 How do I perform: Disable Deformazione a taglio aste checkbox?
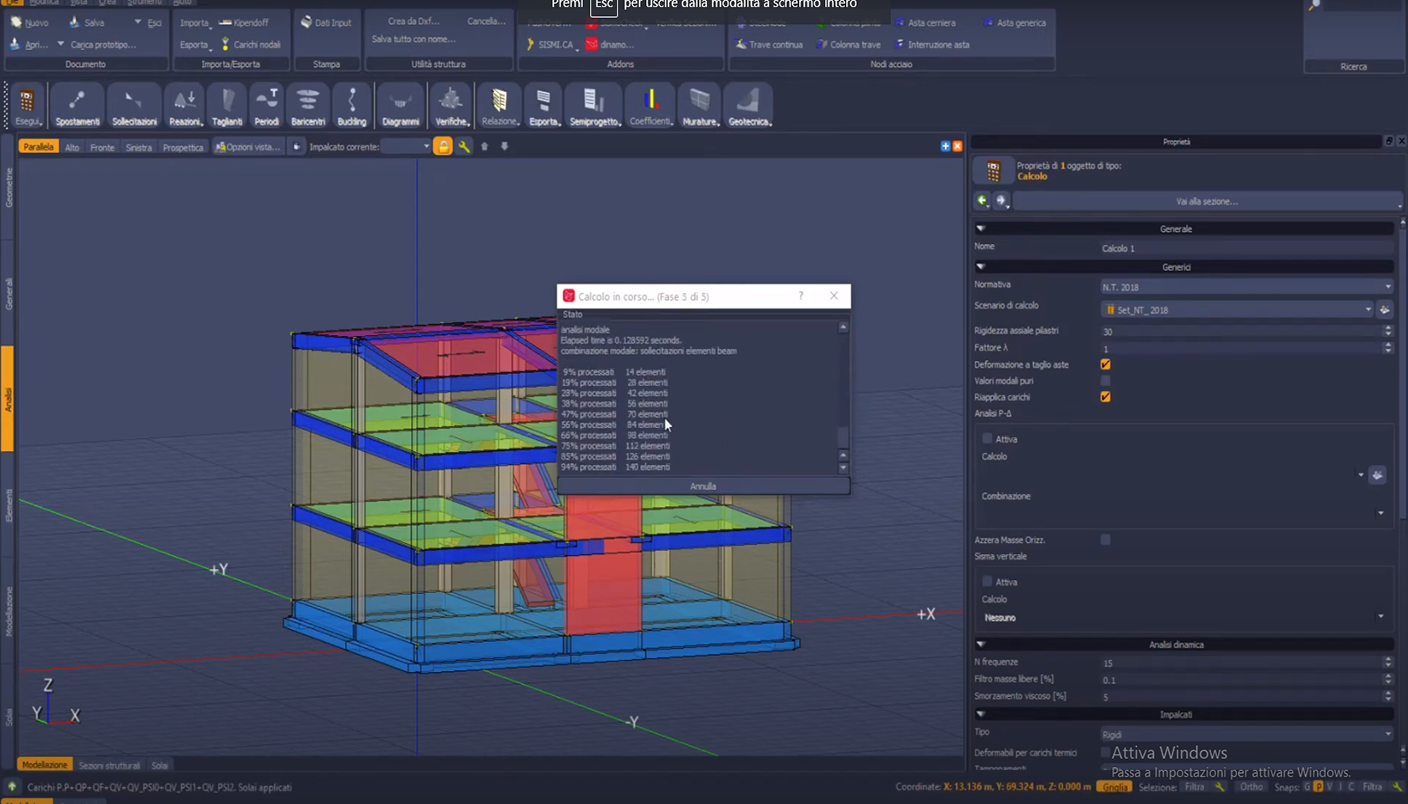1105,365
